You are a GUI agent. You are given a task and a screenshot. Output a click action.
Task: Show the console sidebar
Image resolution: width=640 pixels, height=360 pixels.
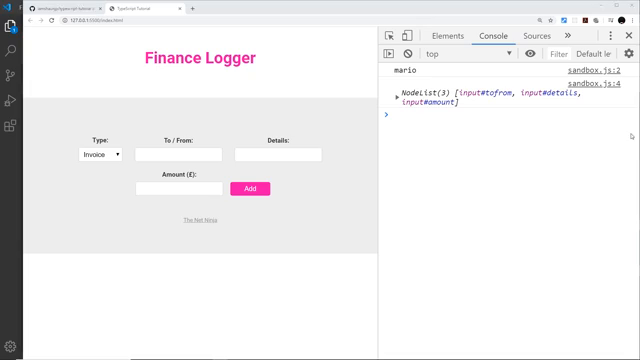(x=389, y=53)
